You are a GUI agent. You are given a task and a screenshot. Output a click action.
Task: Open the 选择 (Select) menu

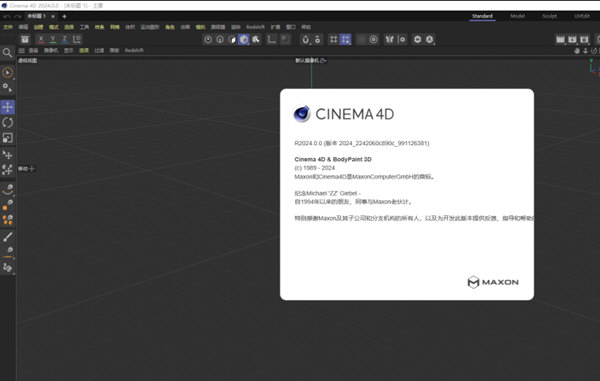tap(69, 27)
